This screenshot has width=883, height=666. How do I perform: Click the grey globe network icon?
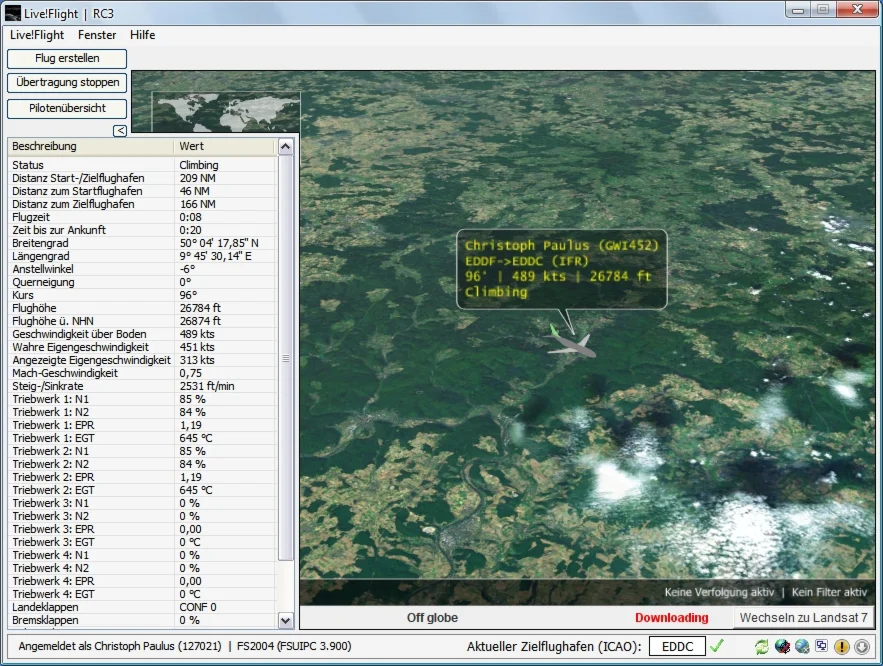[x=801, y=647]
